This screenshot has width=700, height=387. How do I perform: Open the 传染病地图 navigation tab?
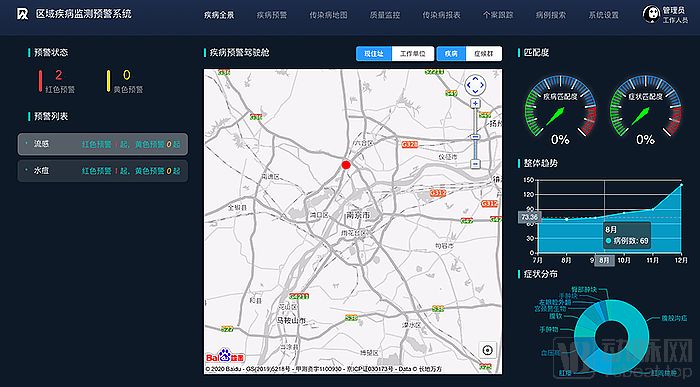click(x=329, y=15)
